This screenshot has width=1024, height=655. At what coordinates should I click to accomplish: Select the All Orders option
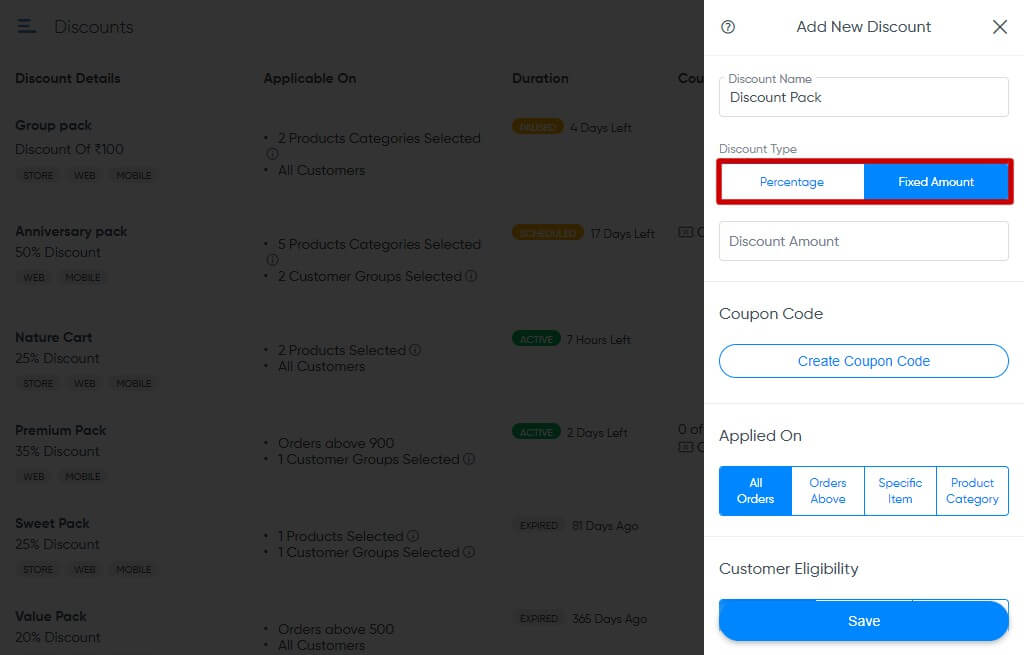click(755, 491)
